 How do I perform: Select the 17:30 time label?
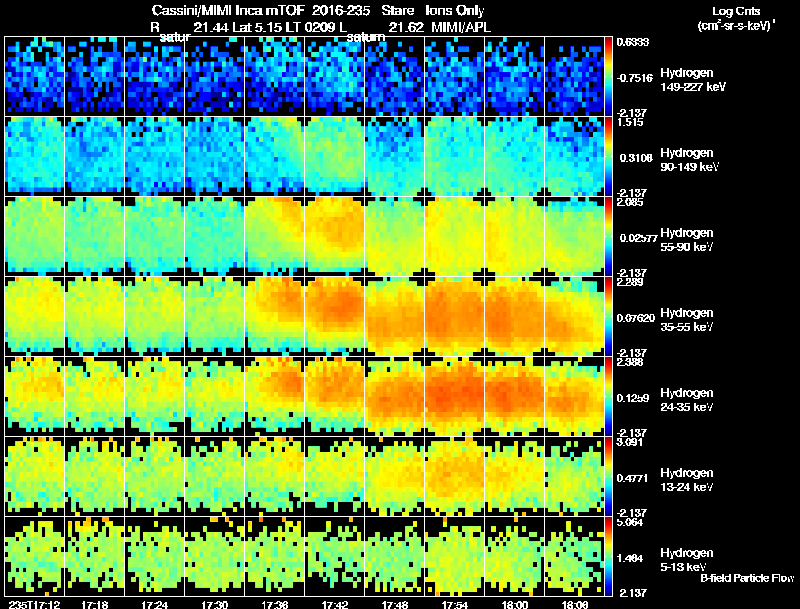point(215,604)
